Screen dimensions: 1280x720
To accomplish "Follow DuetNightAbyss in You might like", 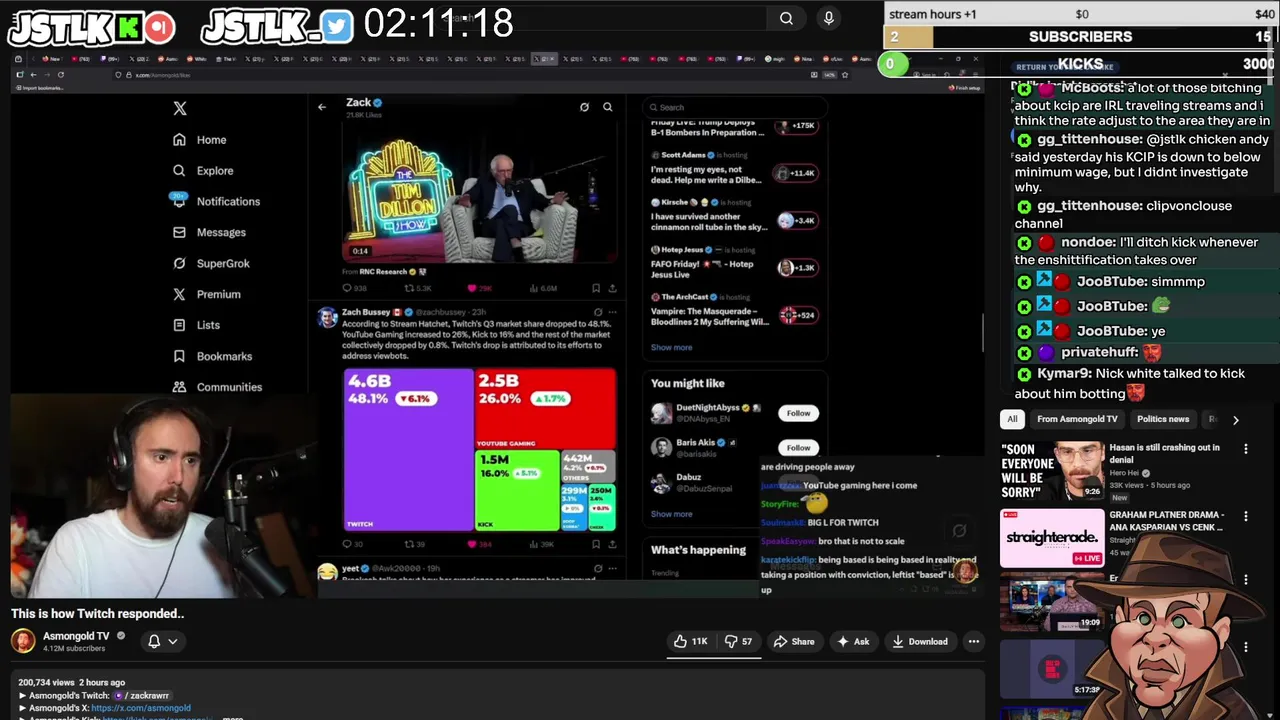I will click(798, 413).
